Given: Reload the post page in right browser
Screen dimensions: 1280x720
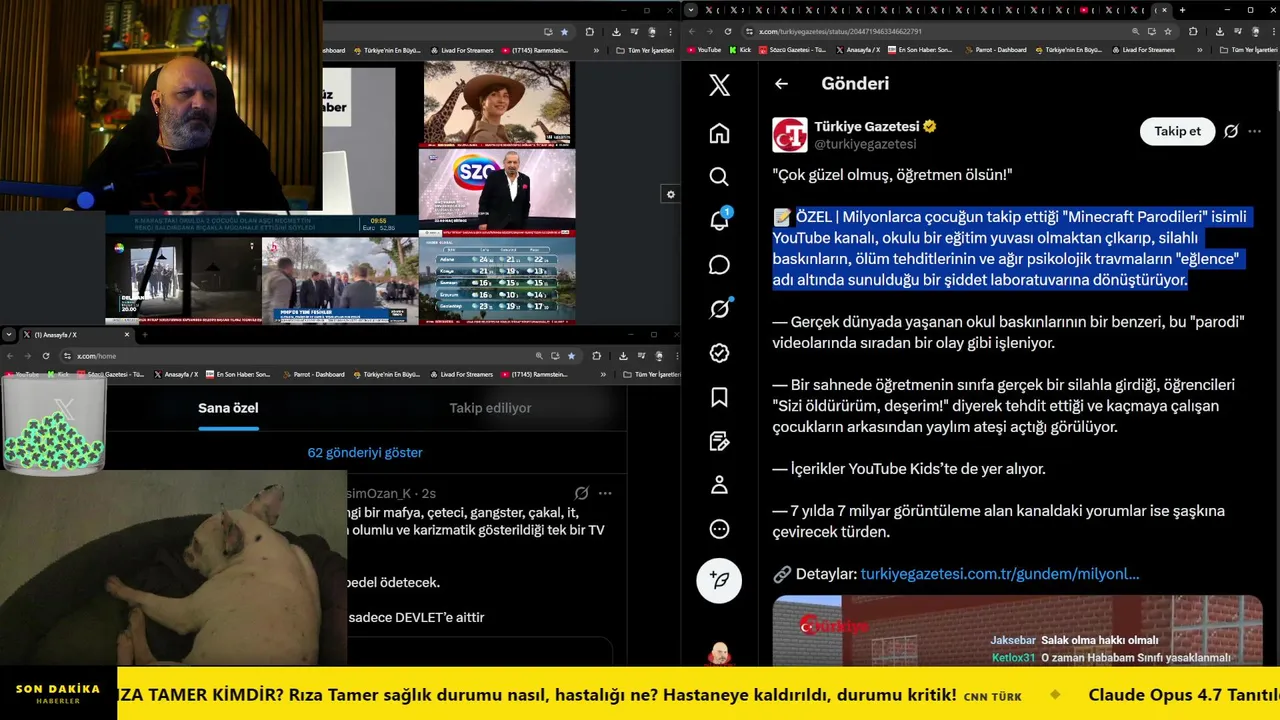Looking at the screenshot, I should [728, 31].
